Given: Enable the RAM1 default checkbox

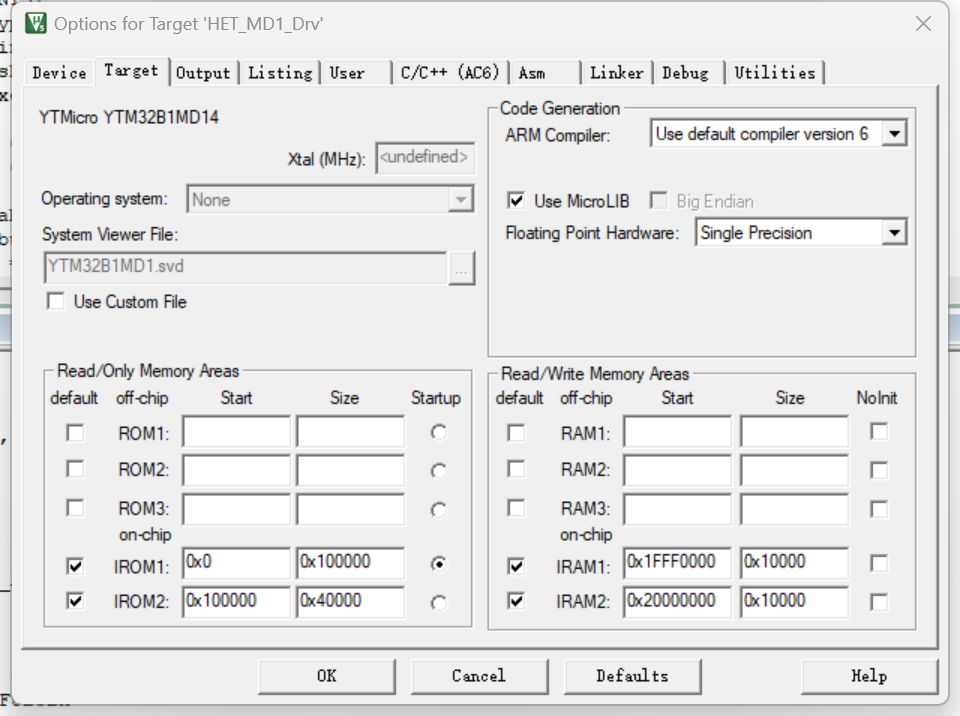Looking at the screenshot, I should click(x=516, y=433).
